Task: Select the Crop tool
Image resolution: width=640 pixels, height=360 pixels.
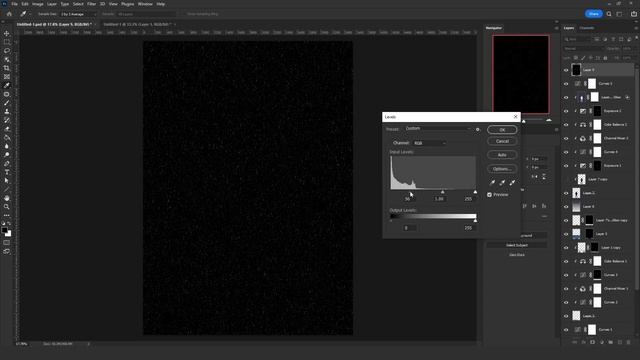Action: [x=7, y=68]
